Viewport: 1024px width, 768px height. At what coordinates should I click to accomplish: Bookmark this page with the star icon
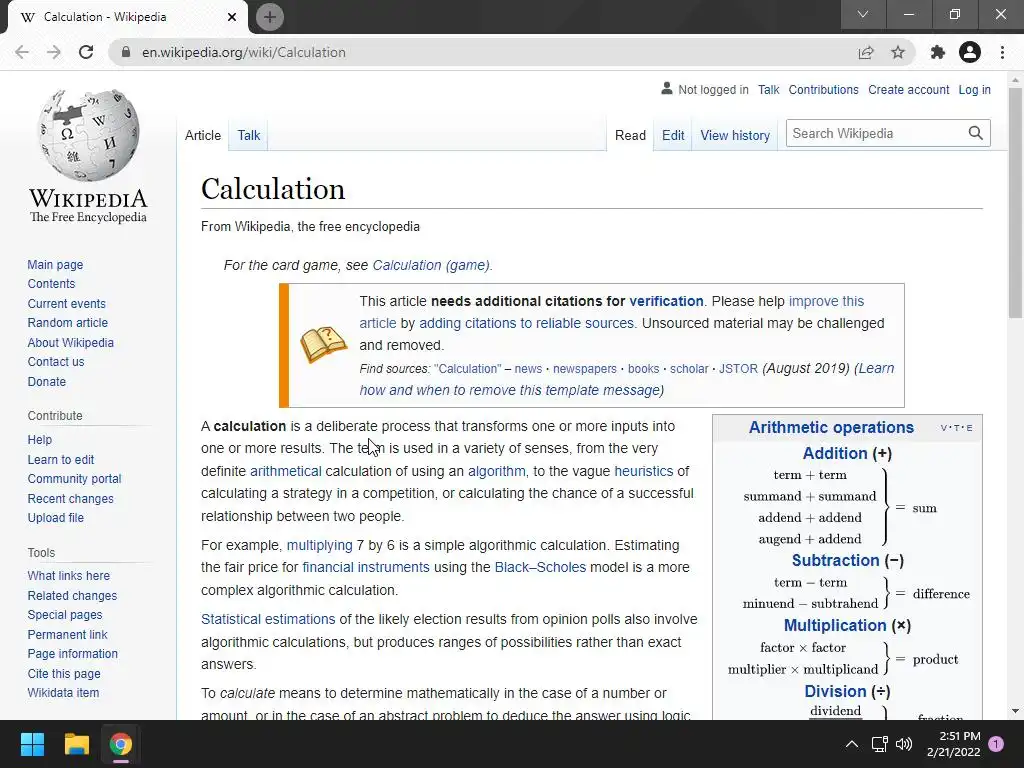click(x=898, y=52)
